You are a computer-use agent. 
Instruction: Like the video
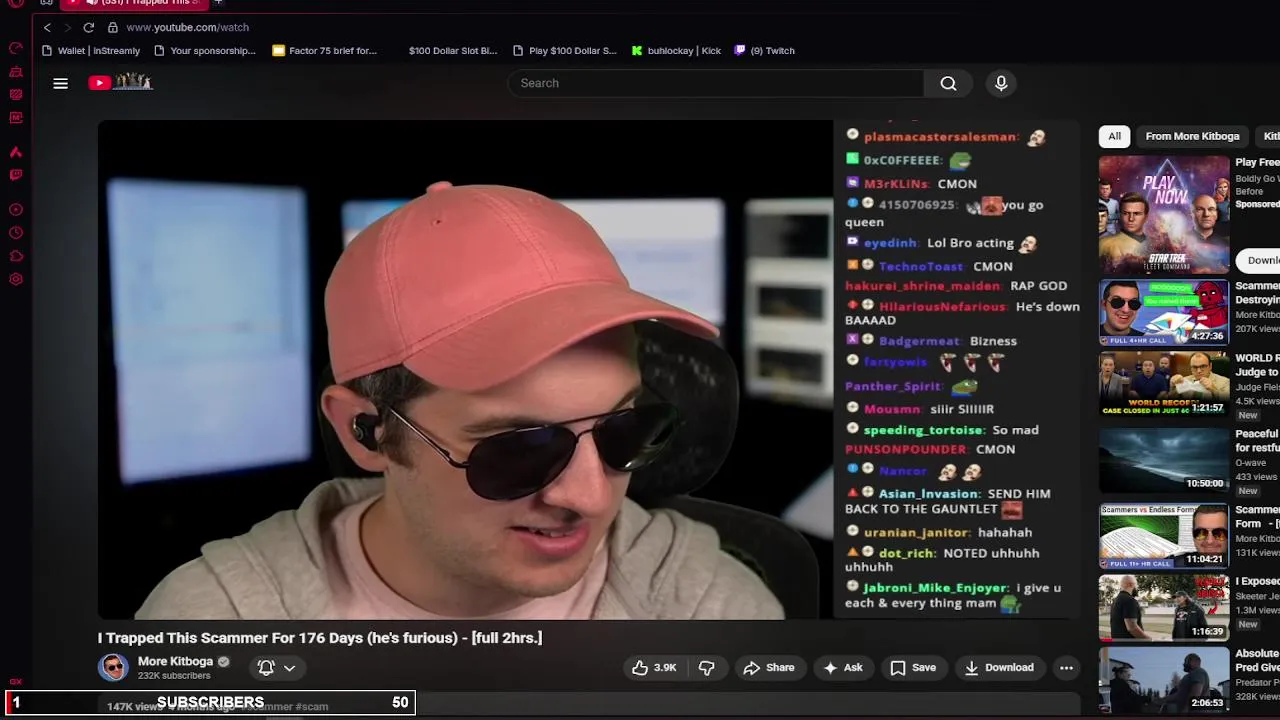654,667
